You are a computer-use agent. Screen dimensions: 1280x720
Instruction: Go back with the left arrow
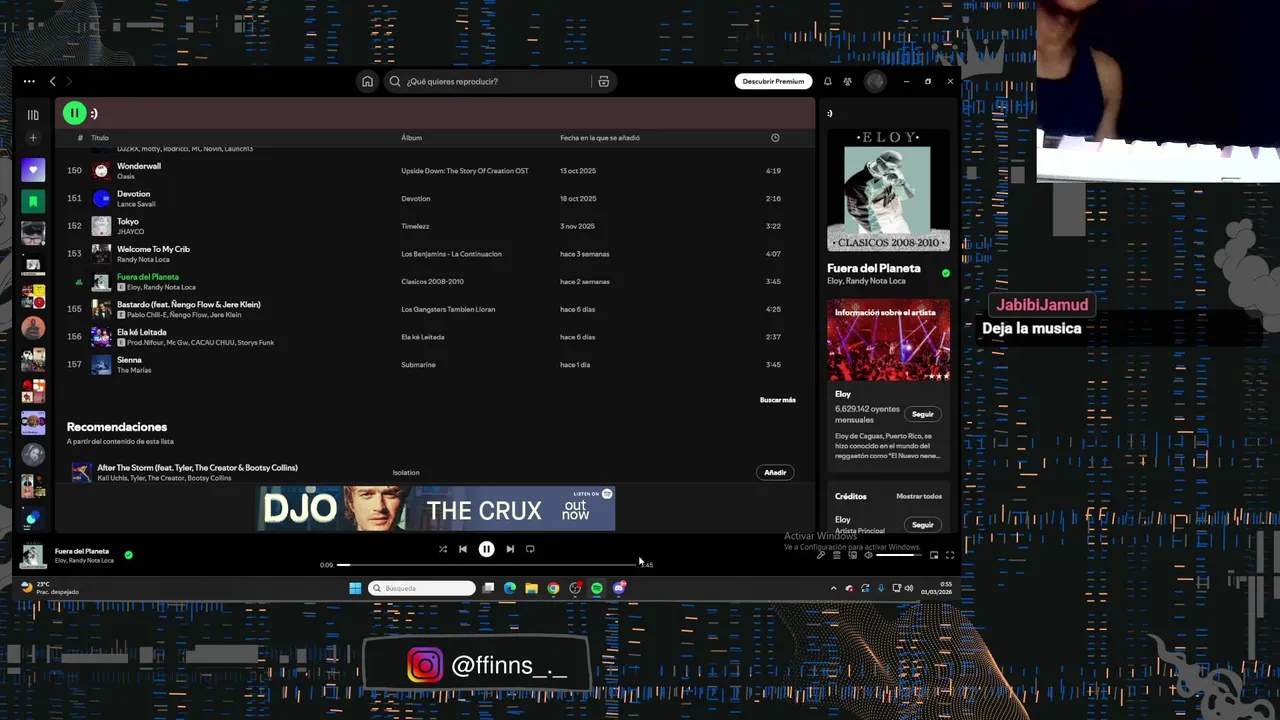(x=53, y=81)
